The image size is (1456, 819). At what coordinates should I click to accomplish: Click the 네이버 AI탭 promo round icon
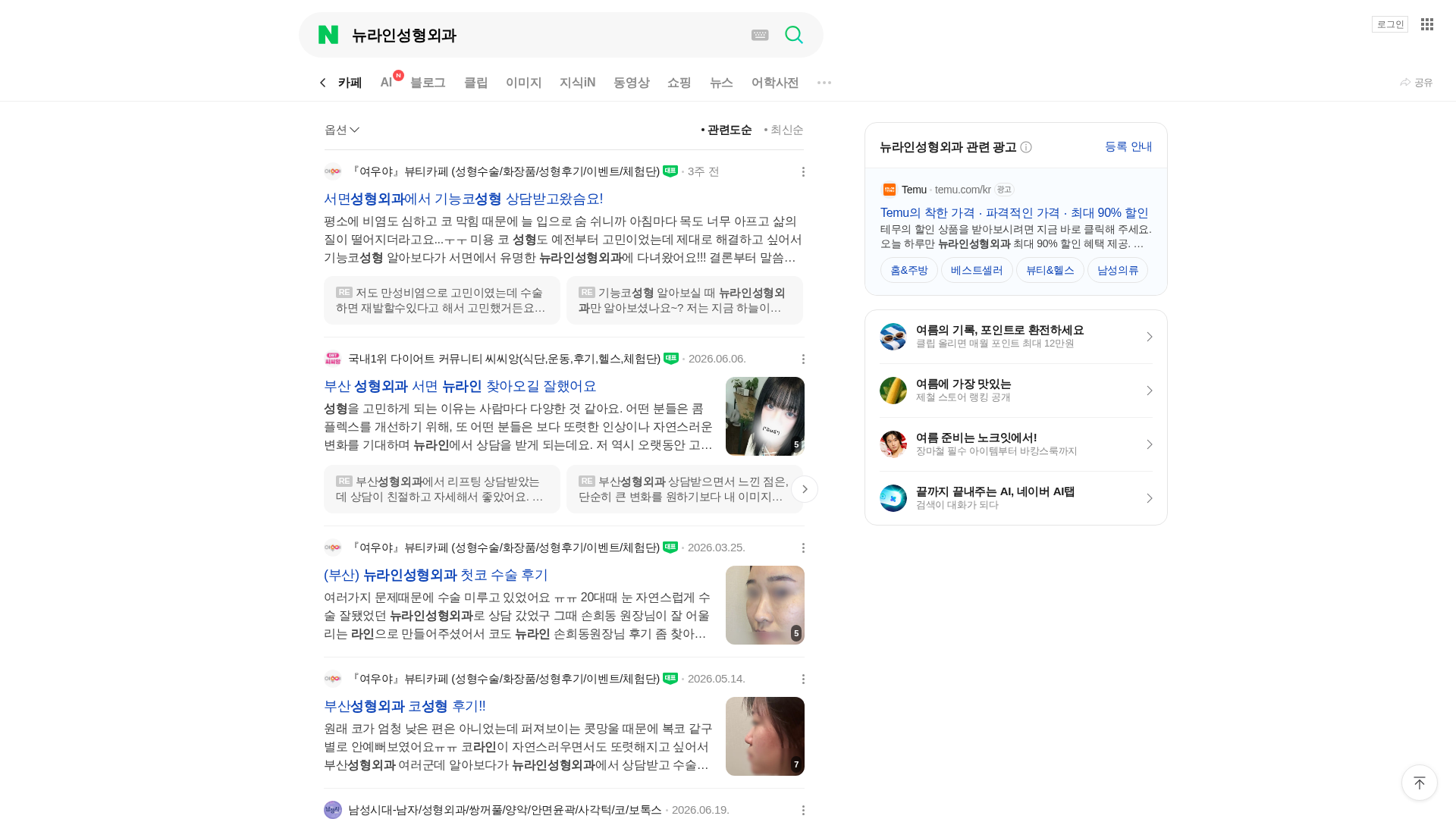click(893, 498)
